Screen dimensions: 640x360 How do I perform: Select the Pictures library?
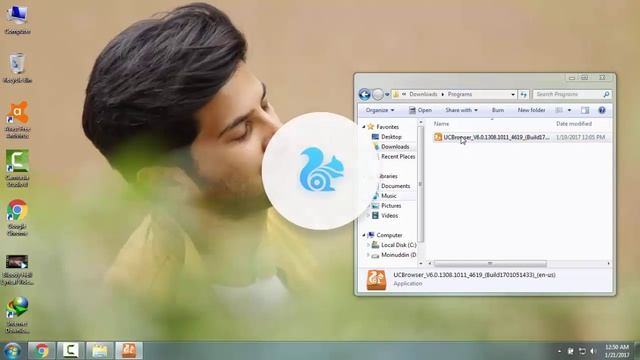391,206
